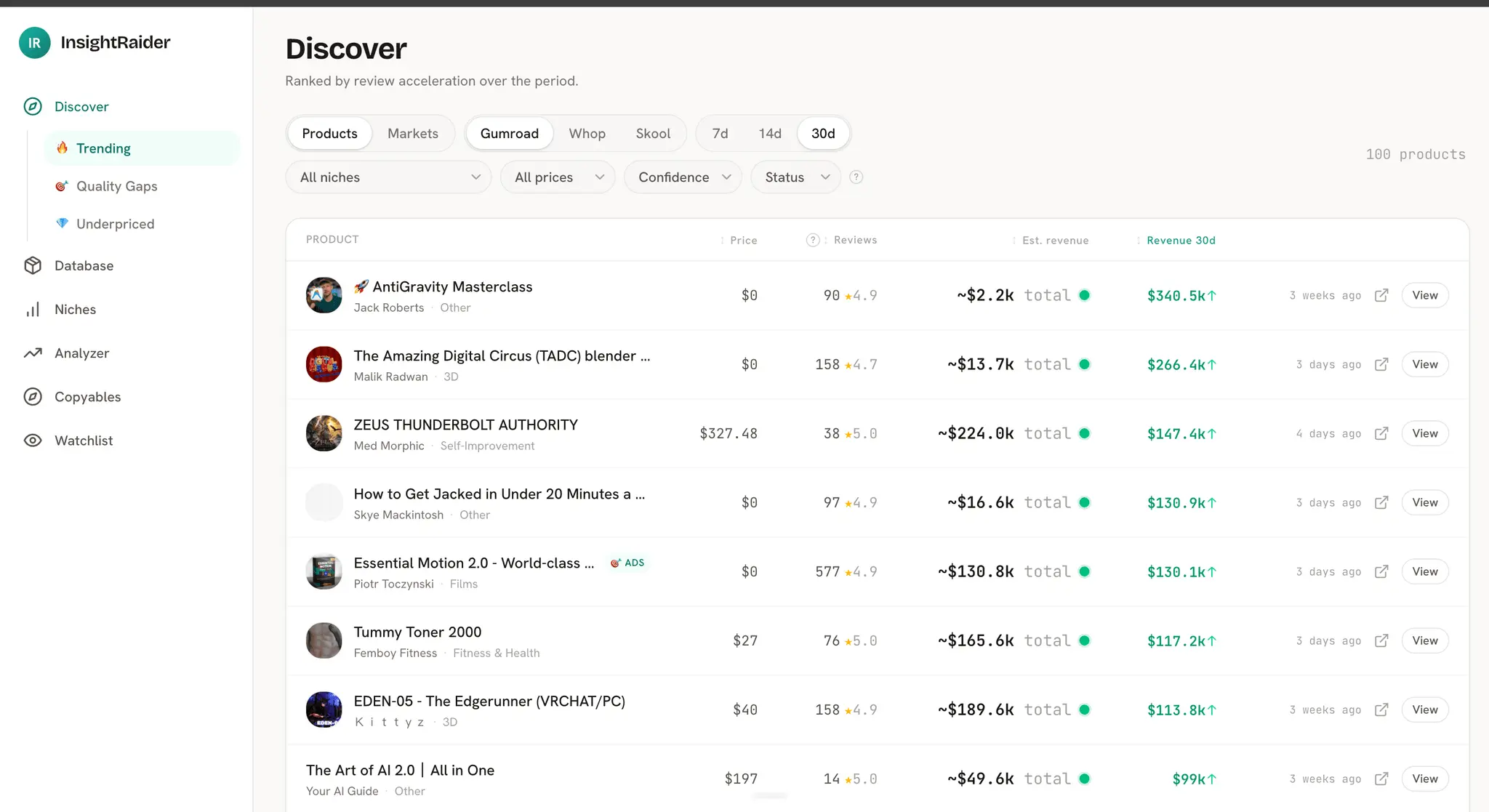Switch to Products view toggle
Image resolution: width=1489 pixels, height=812 pixels.
pyautogui.click(x=329, y=133)
